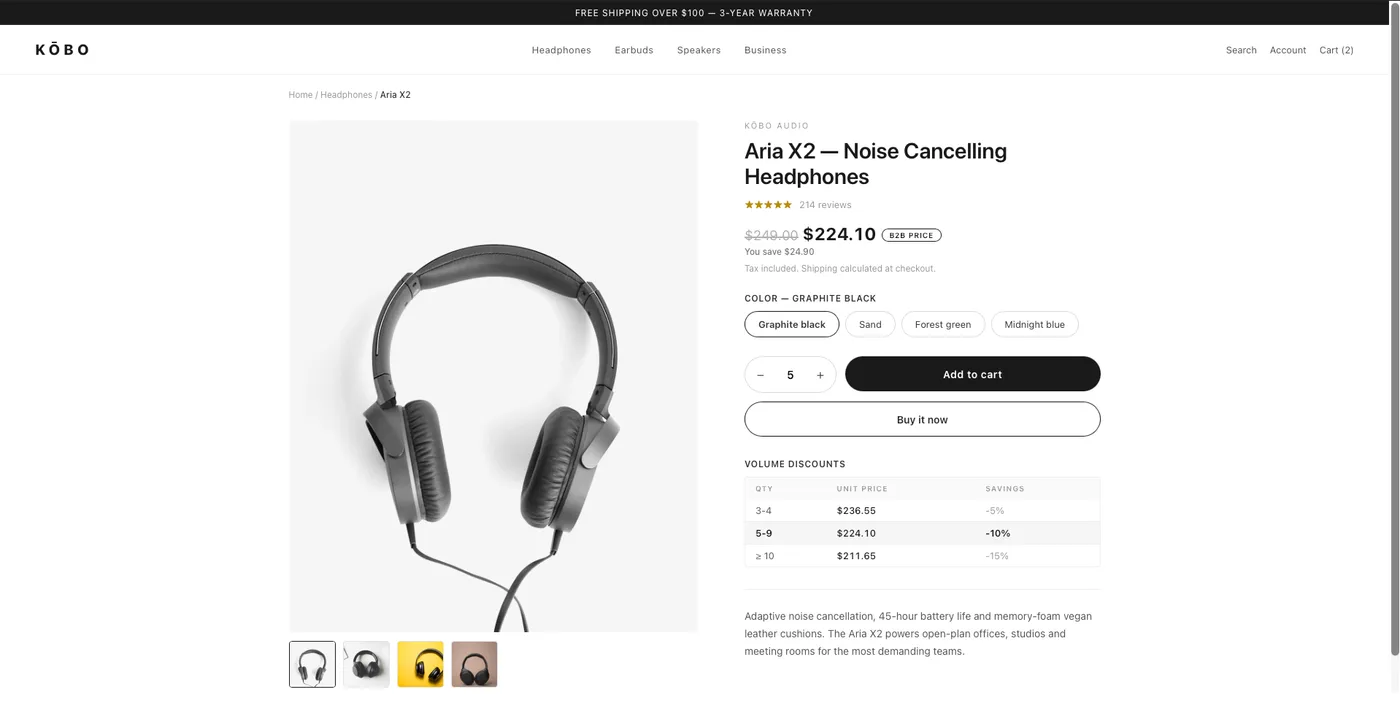Select the Midnight blue color option

pyautogui.click(x=1034, y=324)
